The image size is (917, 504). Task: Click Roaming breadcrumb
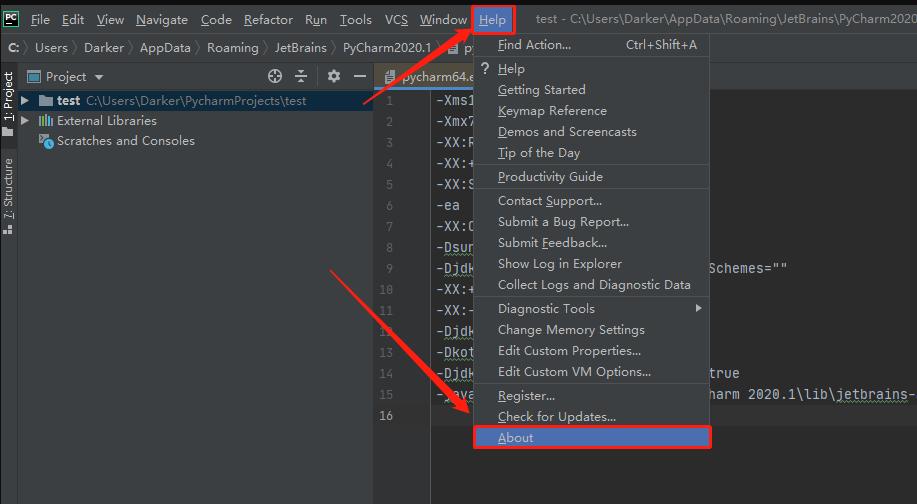tap(233, 48)
